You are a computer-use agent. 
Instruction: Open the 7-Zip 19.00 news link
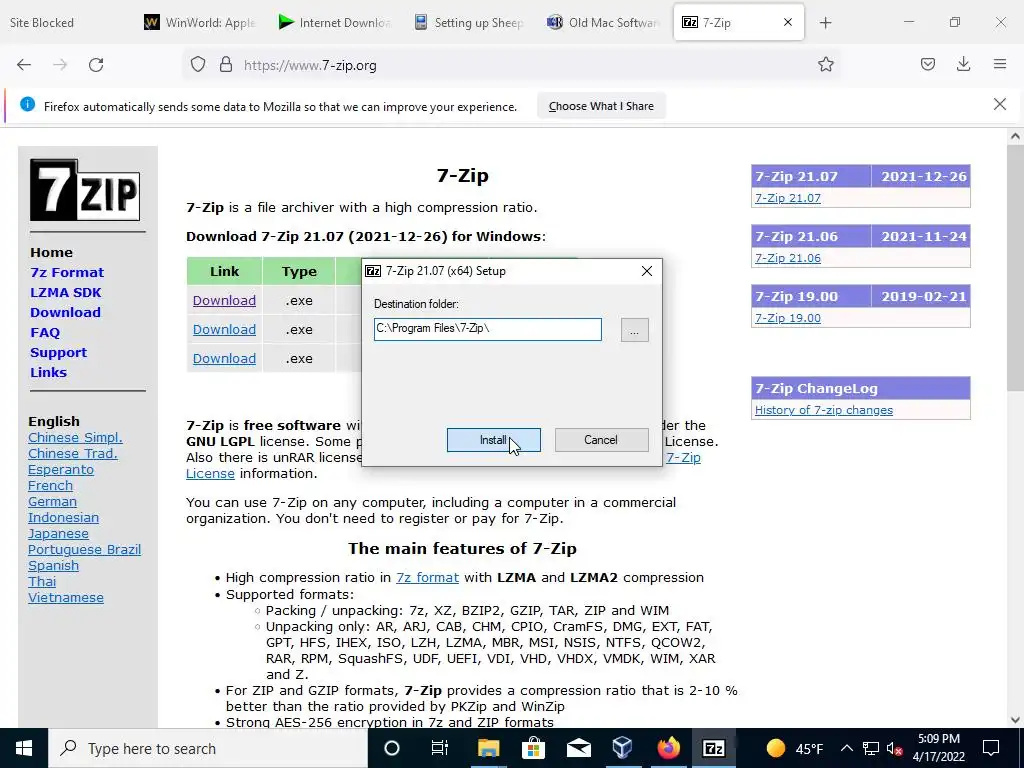[788, 318]
